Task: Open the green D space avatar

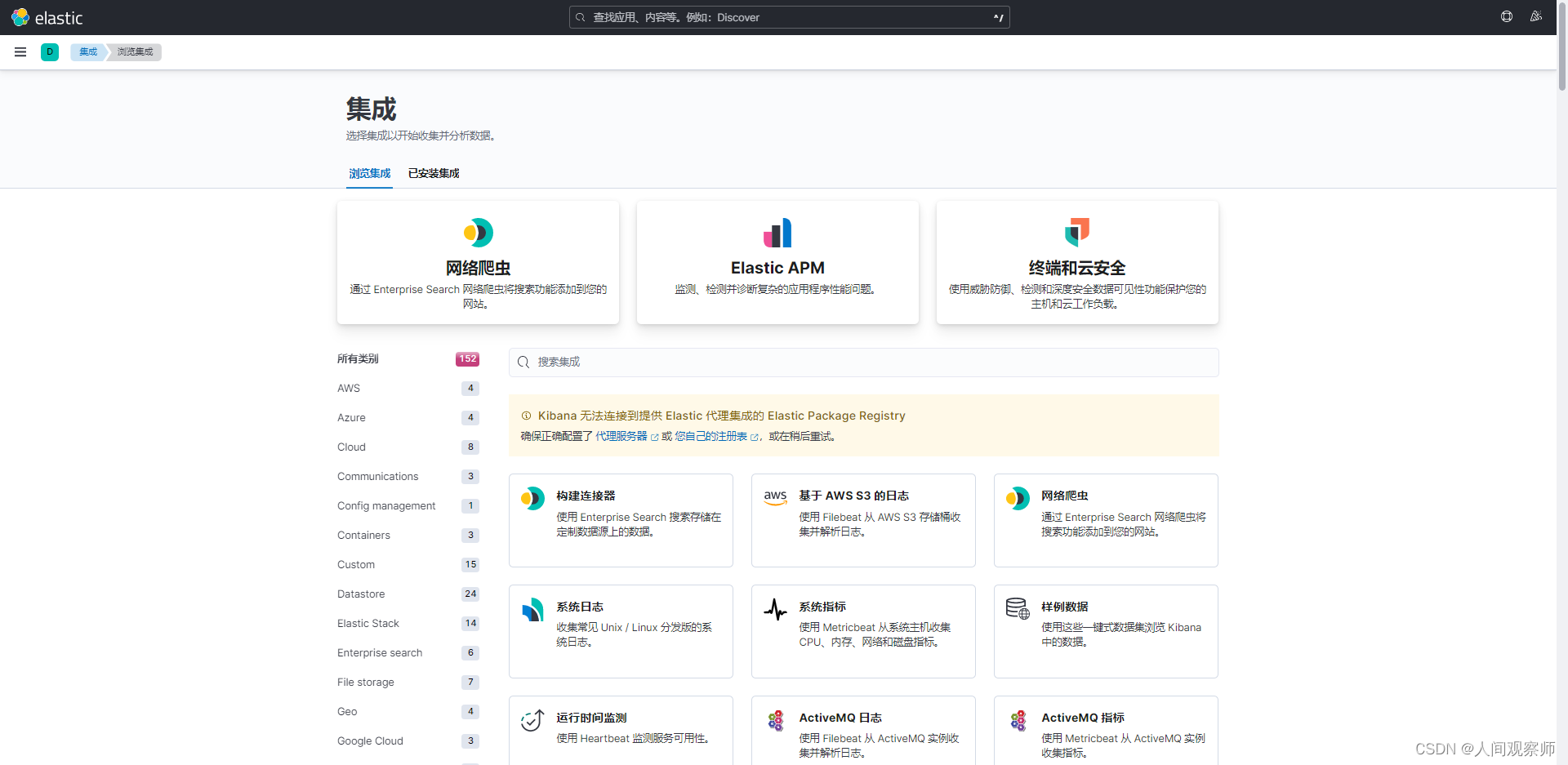Action: [x=50, y=52]
